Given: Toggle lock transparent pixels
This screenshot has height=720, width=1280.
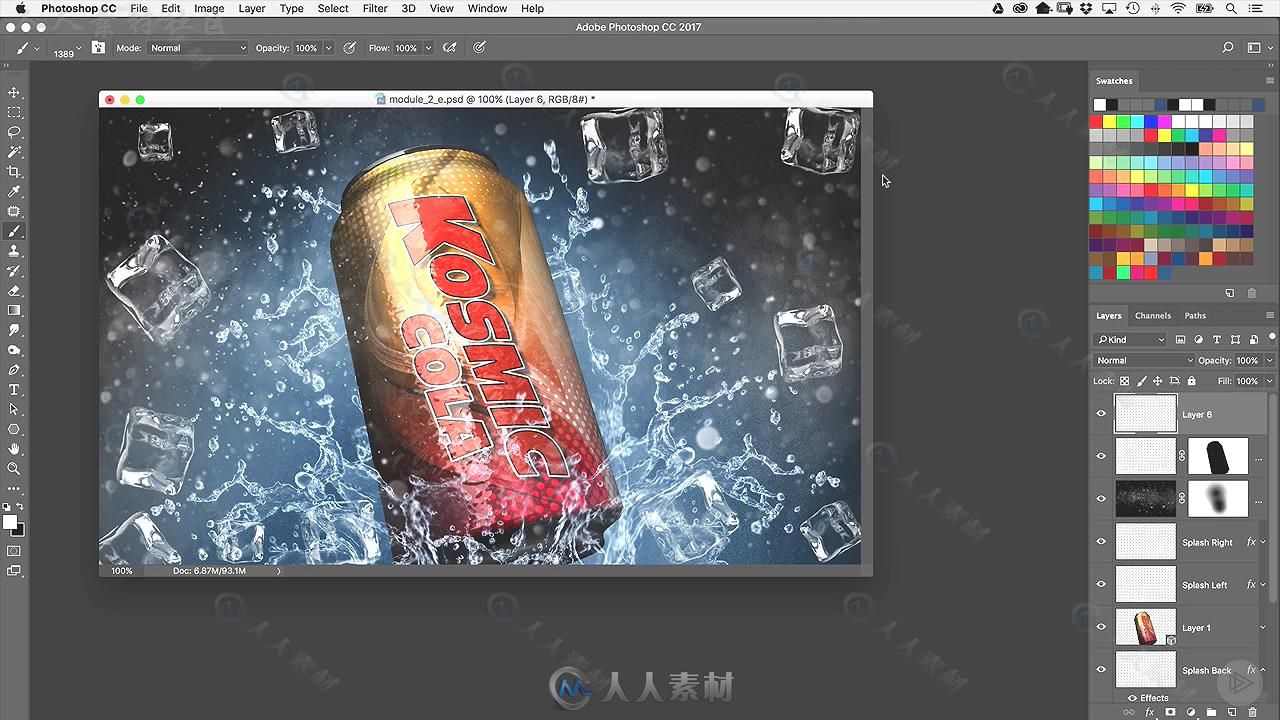Looking at the screenshot, I should point(1124,381).
